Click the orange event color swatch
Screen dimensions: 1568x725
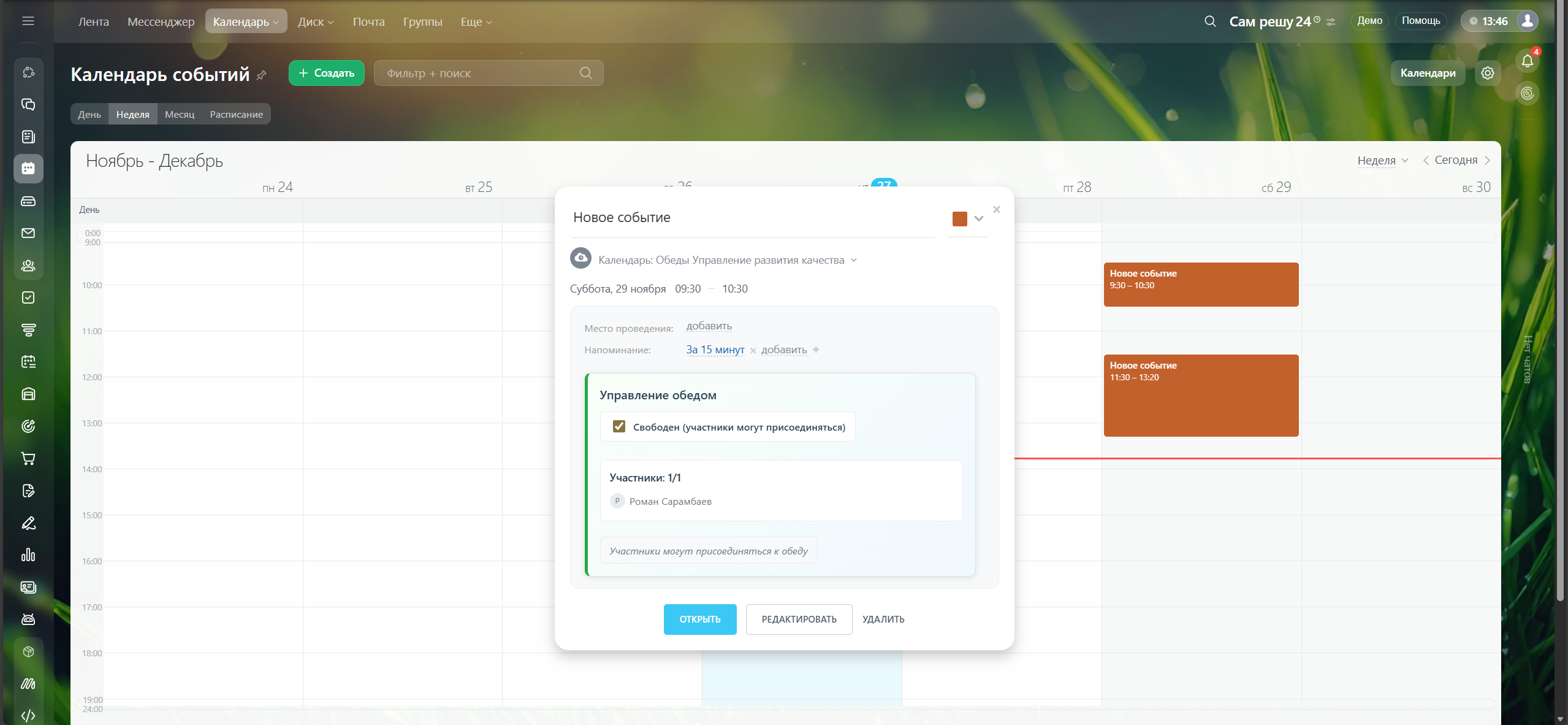click(x=959, y=218)
